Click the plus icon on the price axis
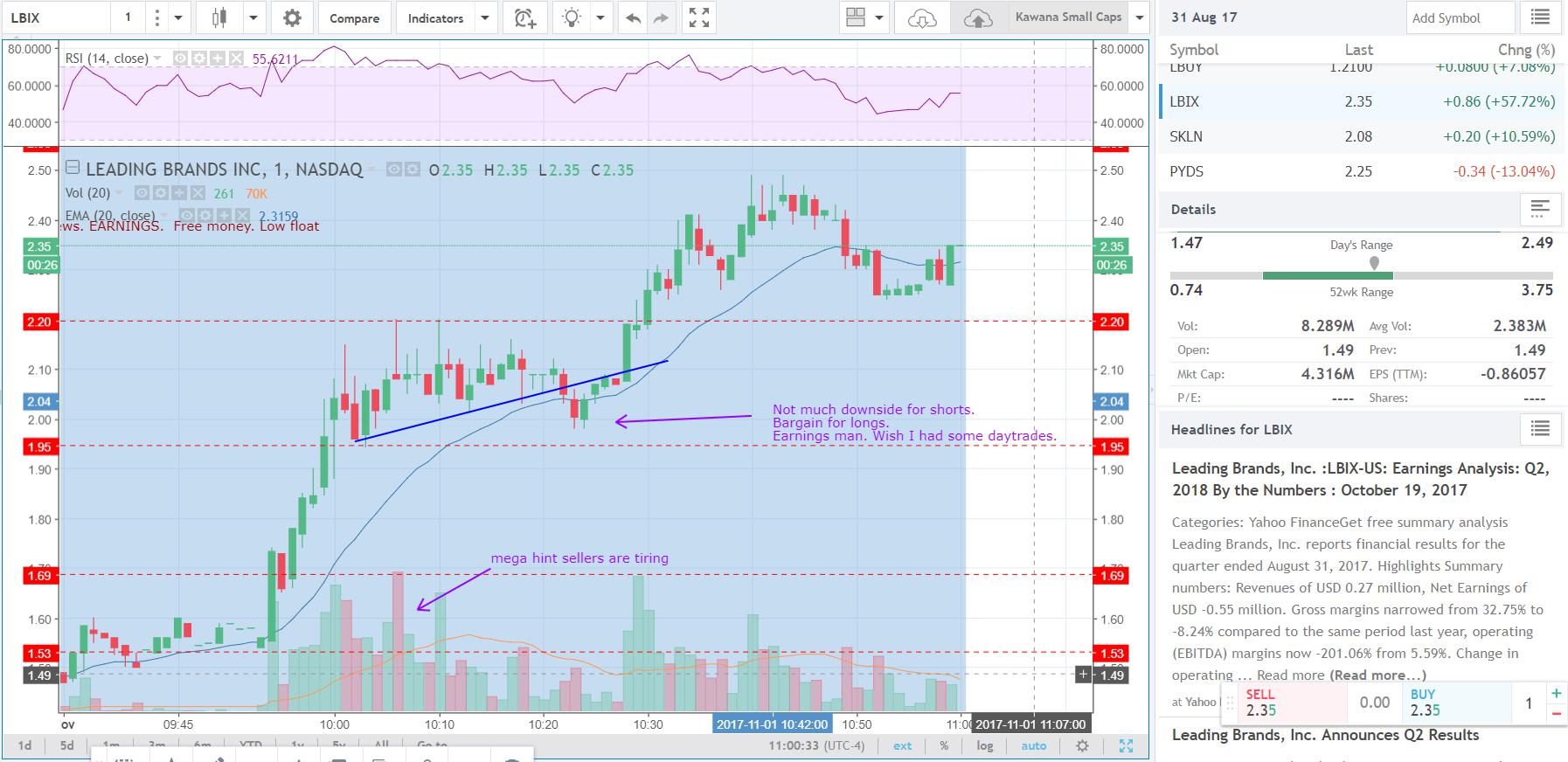Viewport: 1568px width, 762px height. pos(1084,674)
